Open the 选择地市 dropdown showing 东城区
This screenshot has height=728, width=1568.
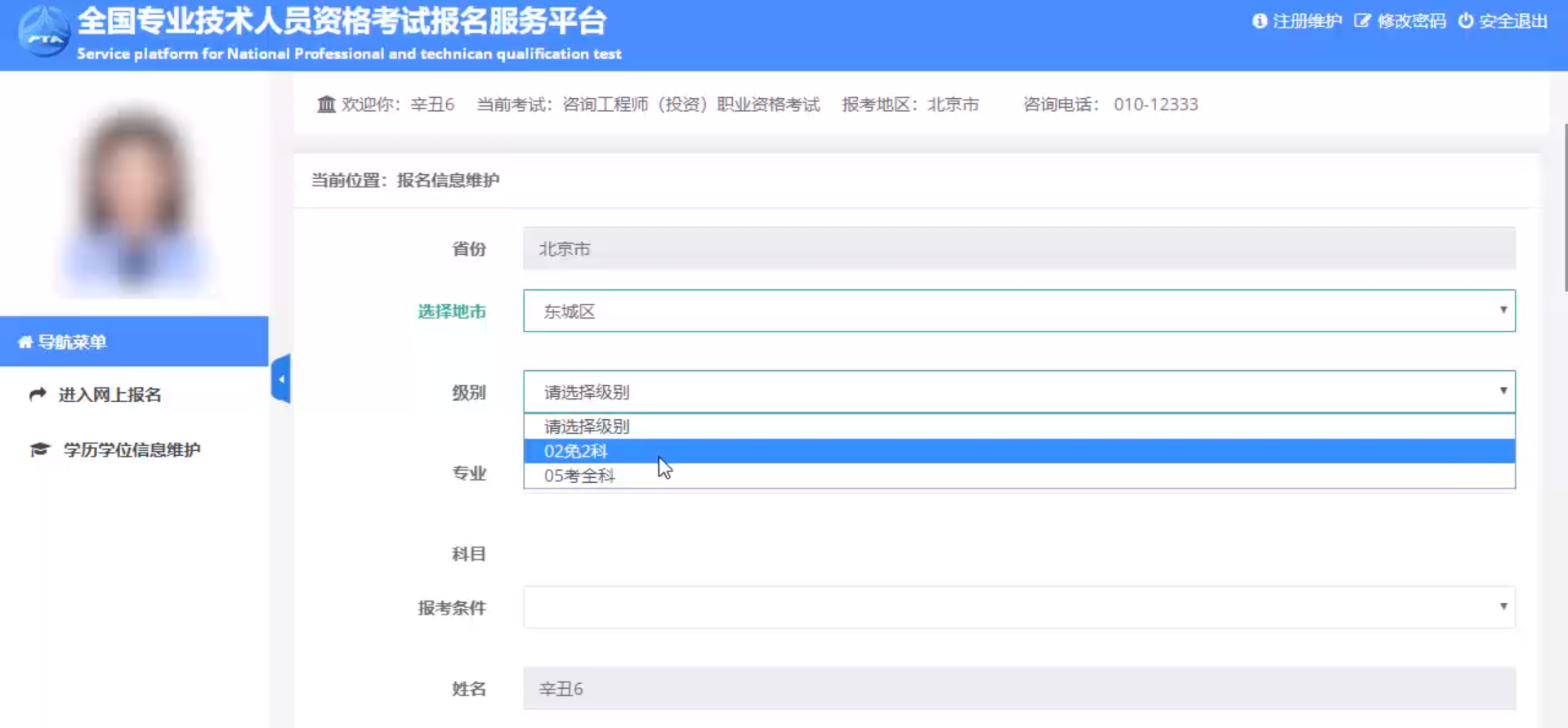[1018, 311]
